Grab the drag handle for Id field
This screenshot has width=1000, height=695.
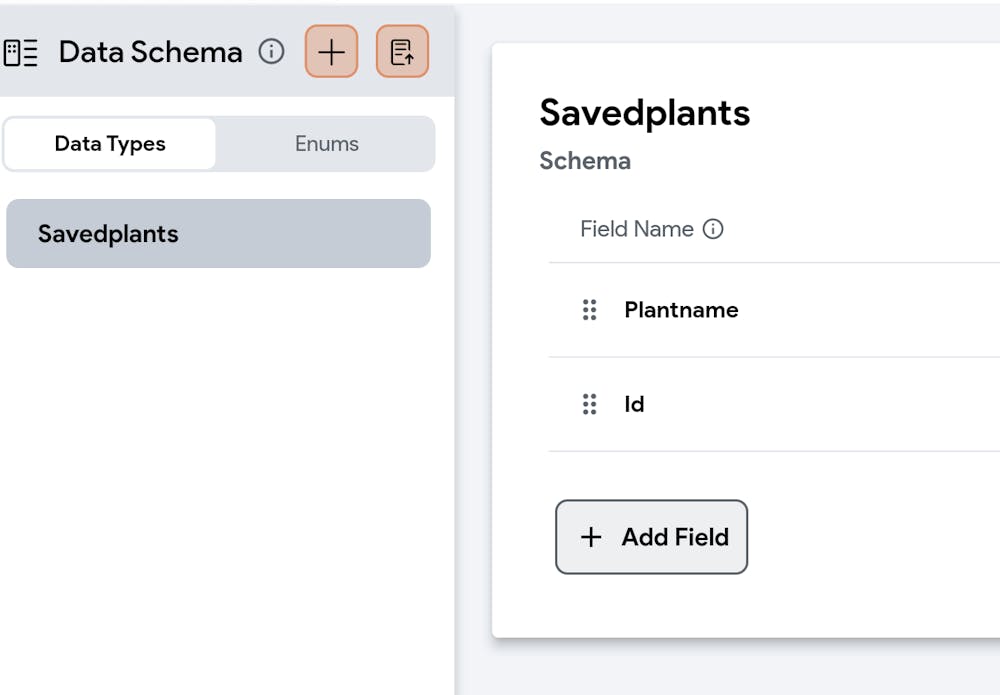(x=590, y=404)
